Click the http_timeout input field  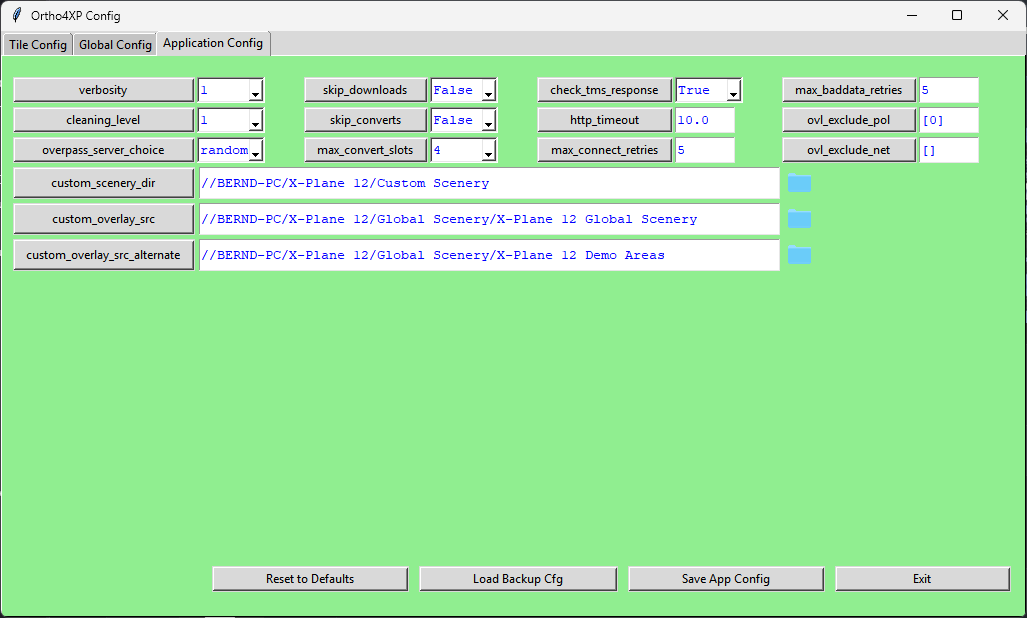pos(705,120)
